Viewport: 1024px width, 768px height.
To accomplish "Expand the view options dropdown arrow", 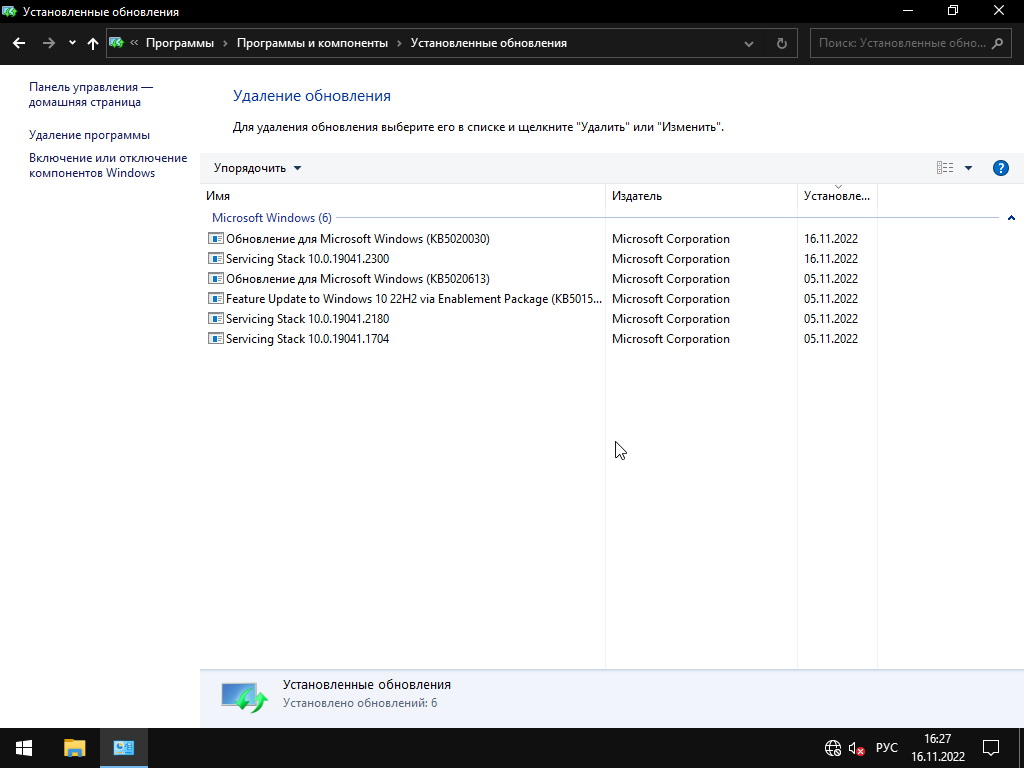I will (968, 168).
